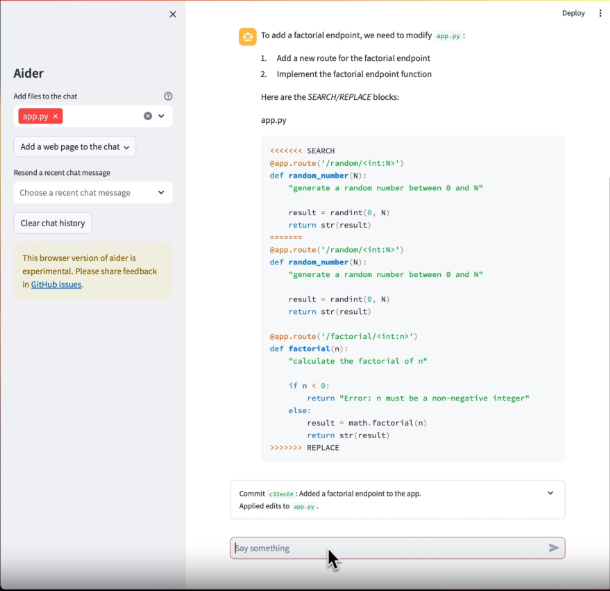Click 'Add files to the chat' label

[x=45, y=96]
